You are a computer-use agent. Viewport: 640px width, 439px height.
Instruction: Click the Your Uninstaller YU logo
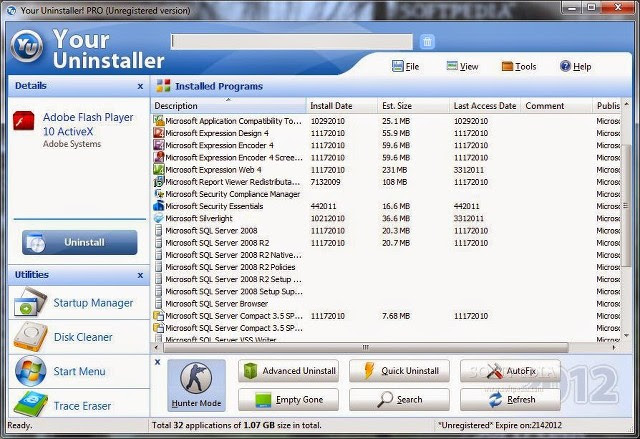[27, 46]
